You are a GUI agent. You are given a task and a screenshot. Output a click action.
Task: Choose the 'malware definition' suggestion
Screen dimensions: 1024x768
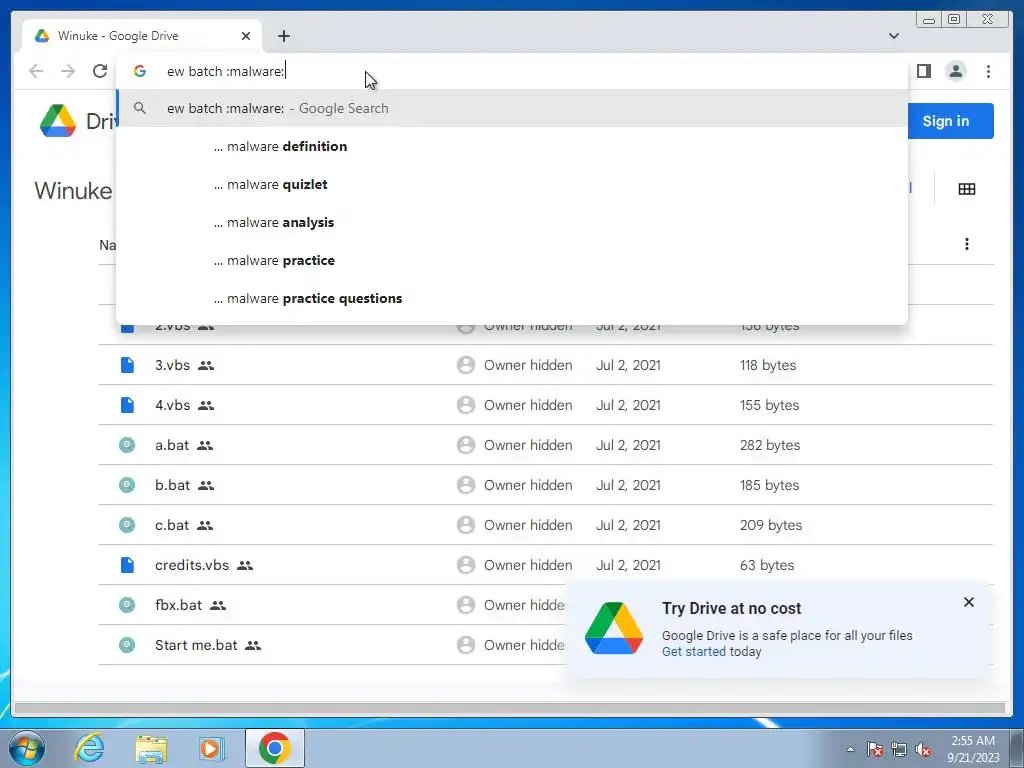tap(512, 146)
